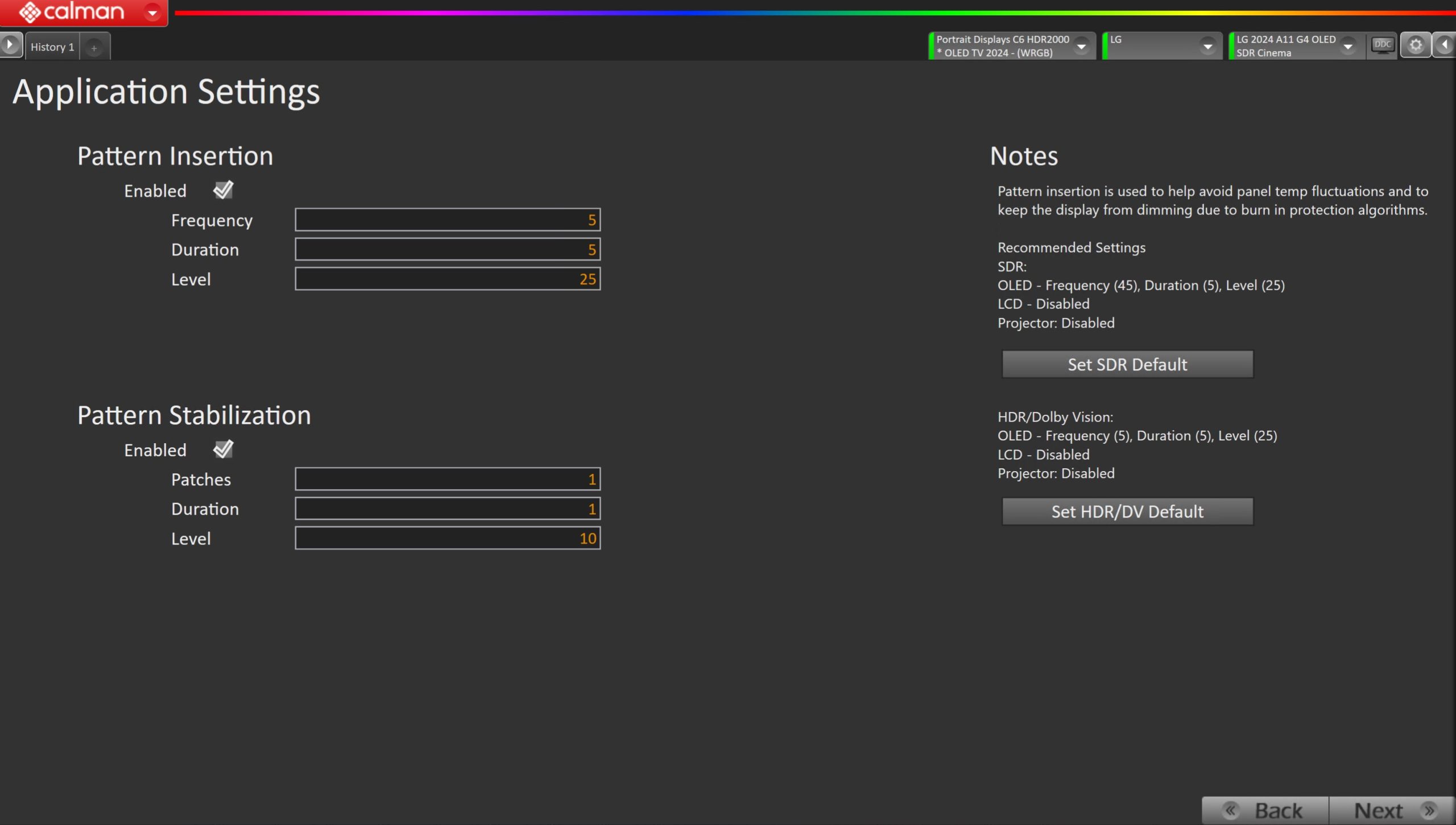Click the Pattern Stabilization section title
Screen dimensions: 1456x825
coord(194,415)
